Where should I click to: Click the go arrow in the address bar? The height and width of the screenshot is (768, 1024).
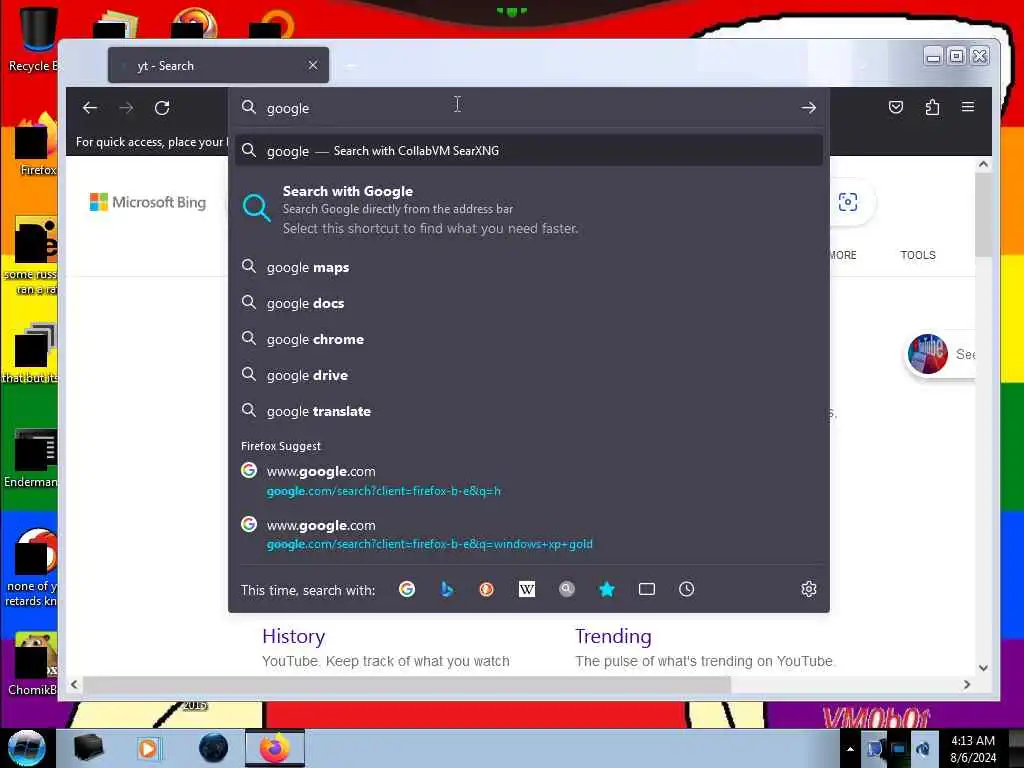(808, 108)
